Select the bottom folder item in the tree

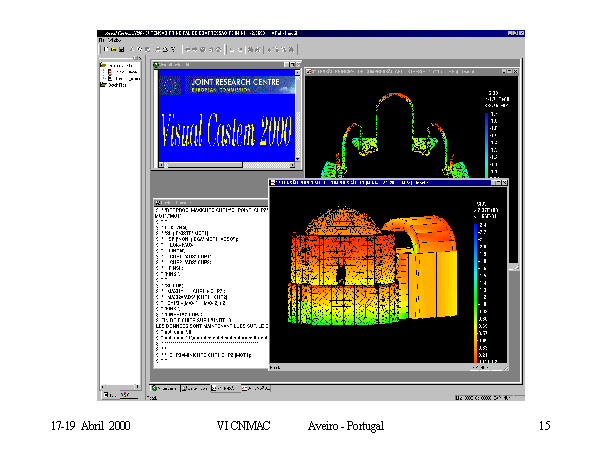(112, 85)
